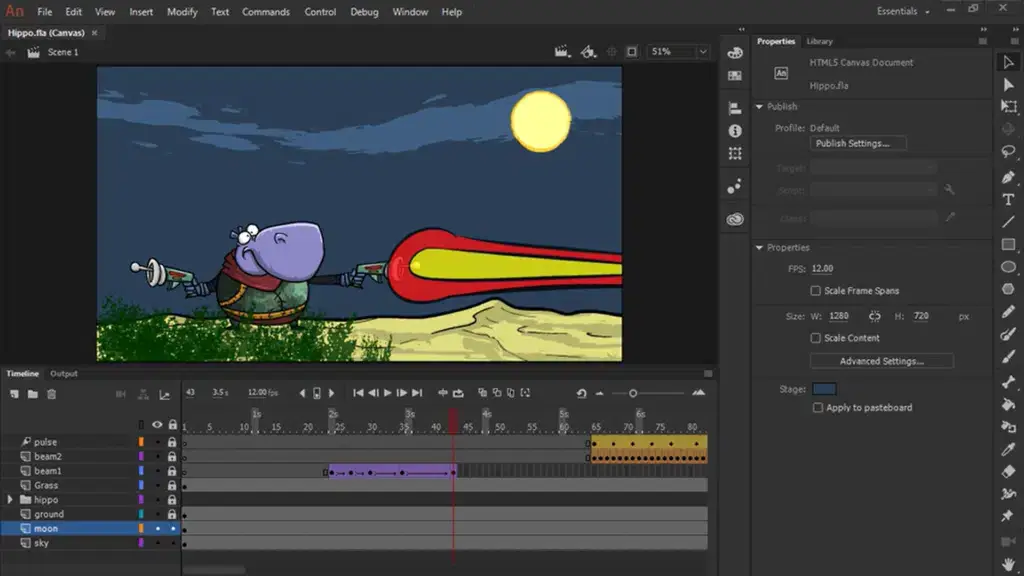Select the Selection tool
The width and height of the screenshot is (1024, 576).
pyautogui.click(x=1009, y=60)
